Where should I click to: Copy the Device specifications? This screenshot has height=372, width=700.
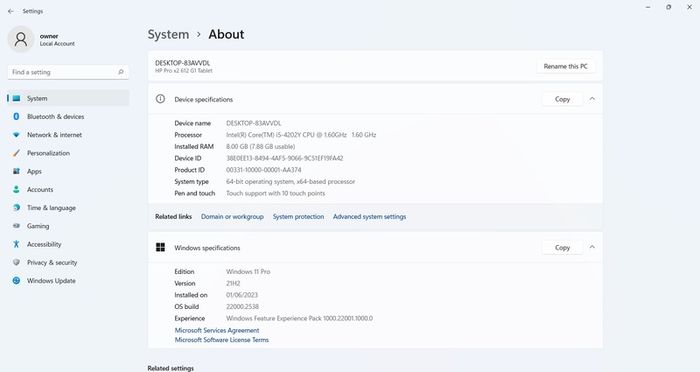[562, 99]
